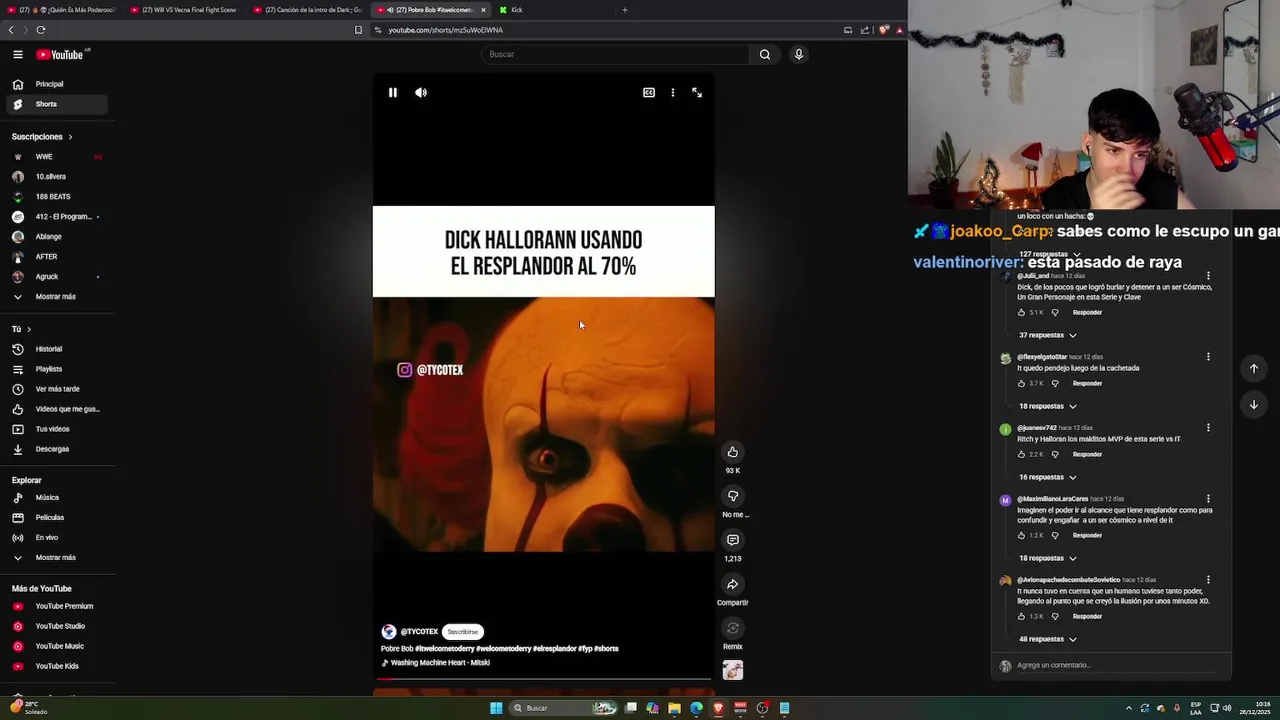Screen dimensions: 1280x720
Task: Expand the 48 respuestas replies
Action: (x=1048, y=639)
